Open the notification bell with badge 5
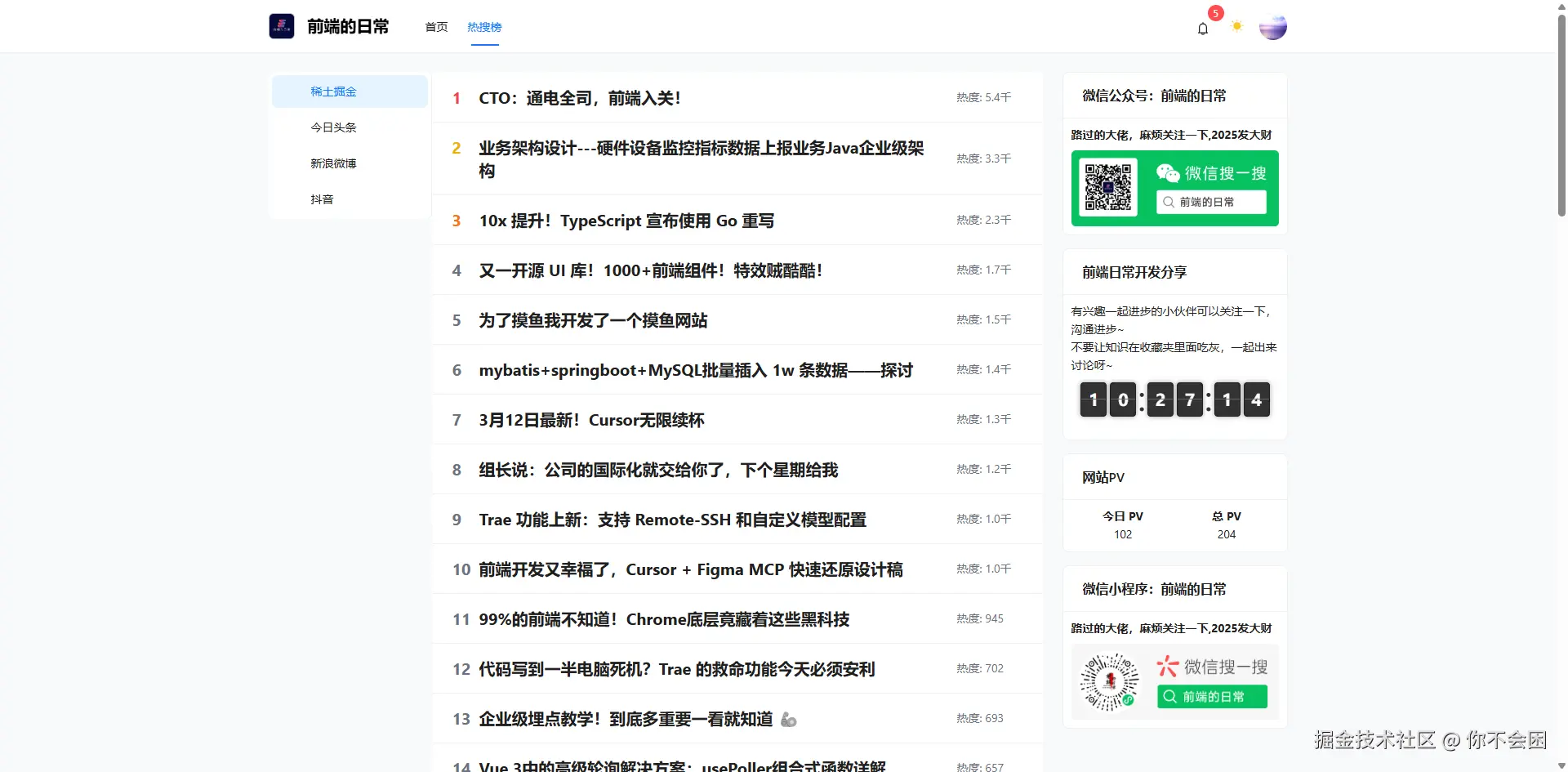The image size is (1568, 772). (x=1202, y=28)
